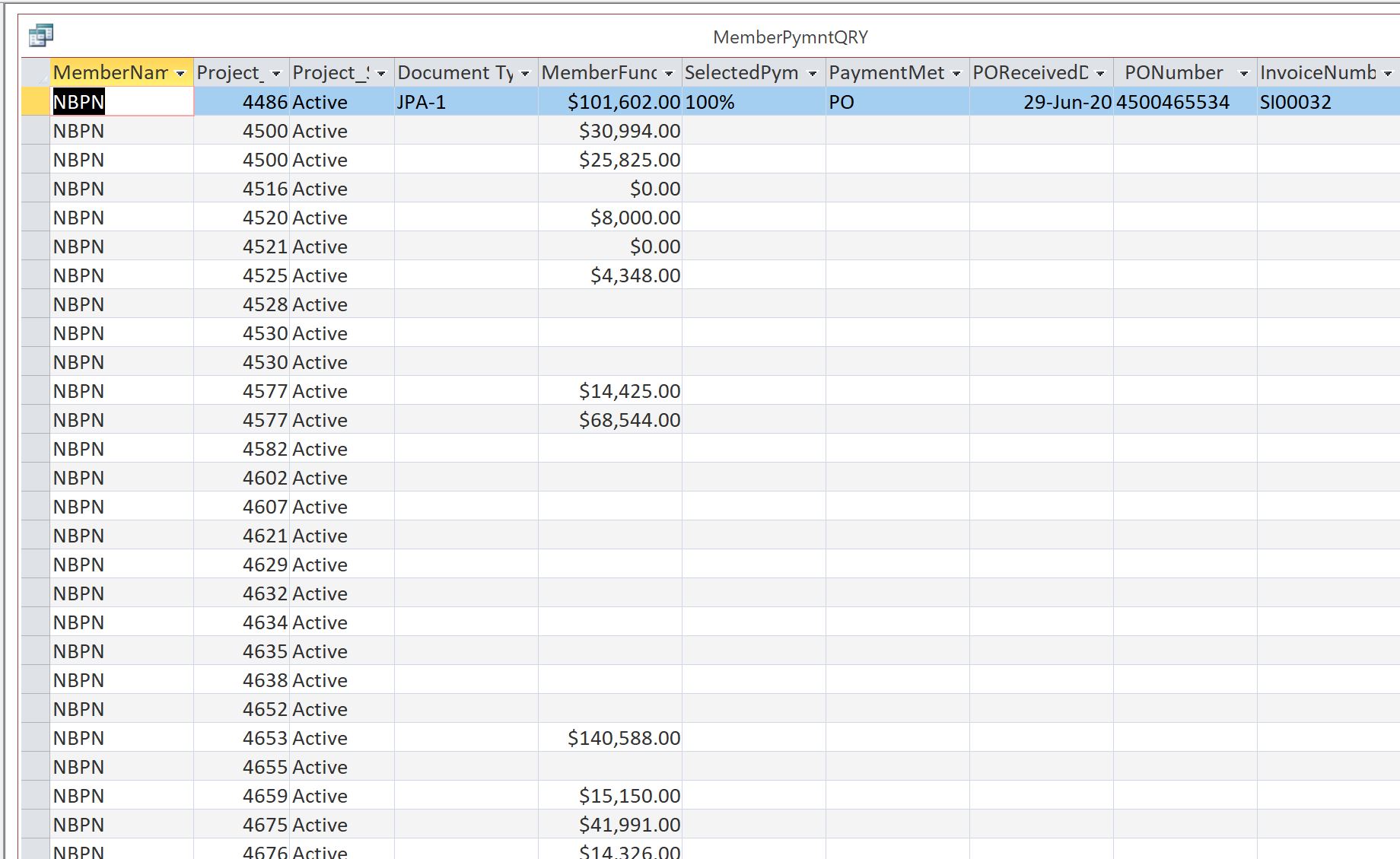
Task: Click the $68,544.00 amount cell
Action: pos(610,420)
